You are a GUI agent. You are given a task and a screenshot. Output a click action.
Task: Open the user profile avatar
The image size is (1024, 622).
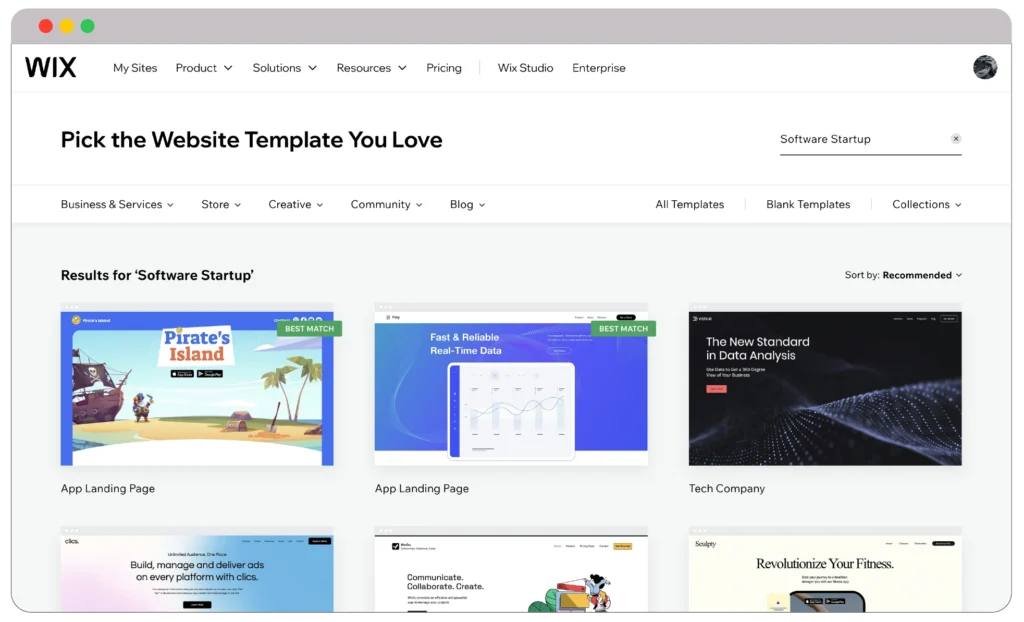tap(984, 67)
